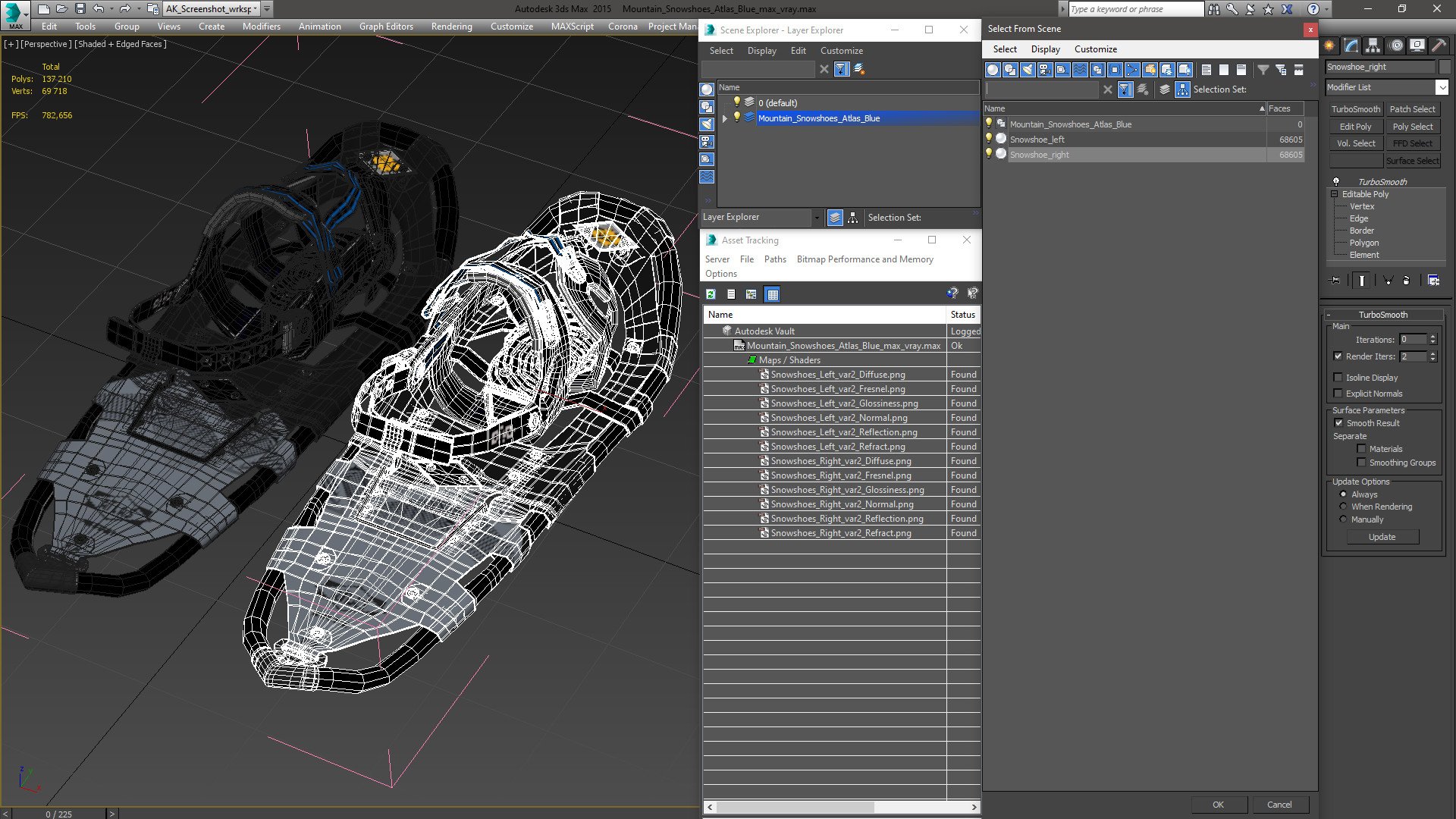Click Invert Selection icon in Select From Scene
Screen dimensions: 1456x819
1241,70
